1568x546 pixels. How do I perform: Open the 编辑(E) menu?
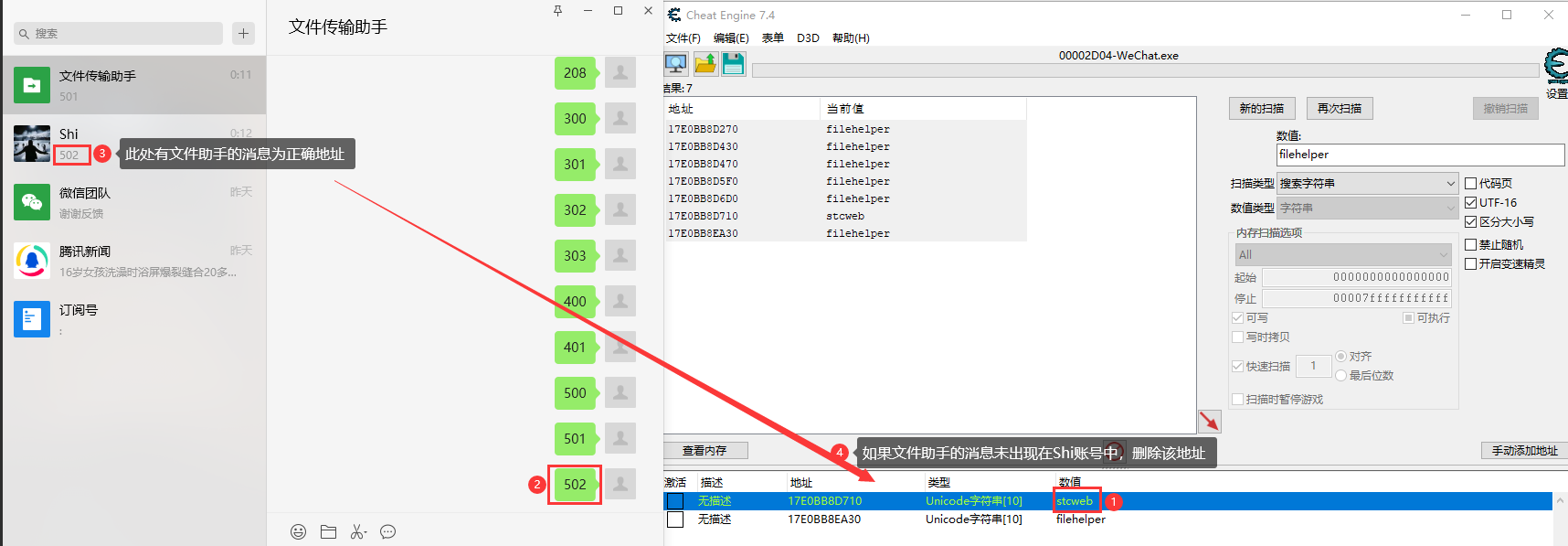tap(731, 37)
